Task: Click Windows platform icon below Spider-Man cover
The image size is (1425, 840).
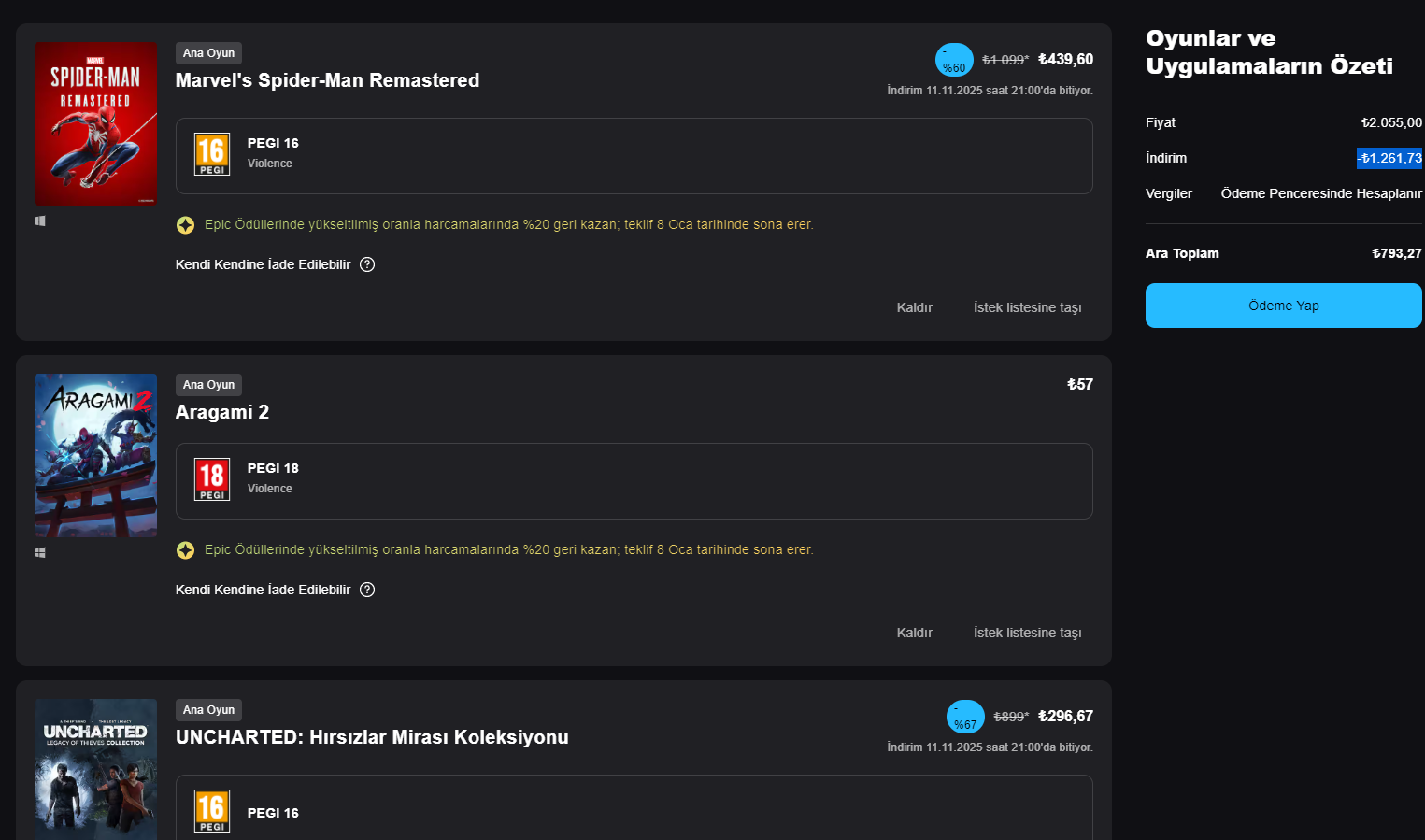Action: pos(40,221)
